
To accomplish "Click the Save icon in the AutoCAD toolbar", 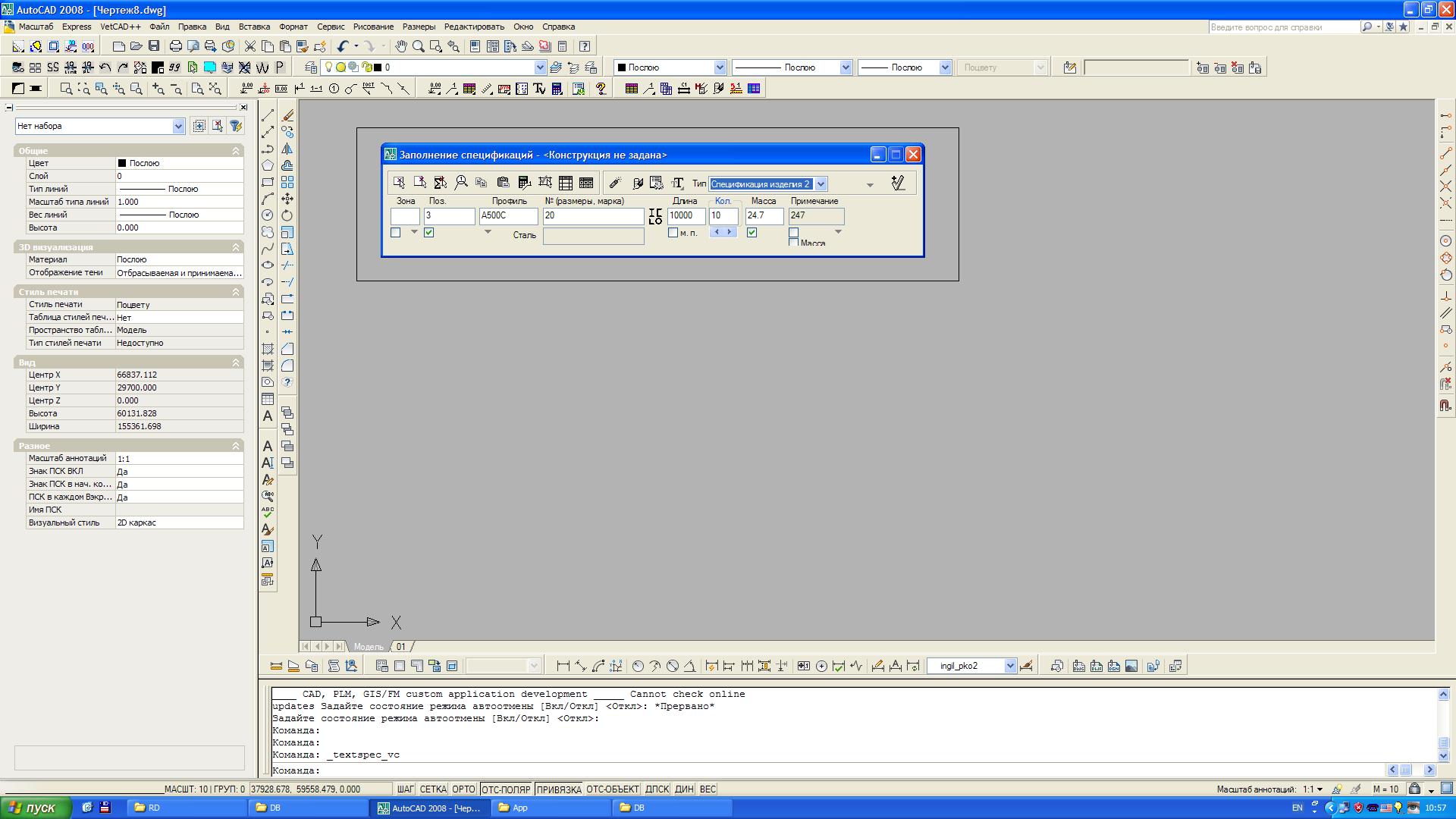I will click(154, 46).
